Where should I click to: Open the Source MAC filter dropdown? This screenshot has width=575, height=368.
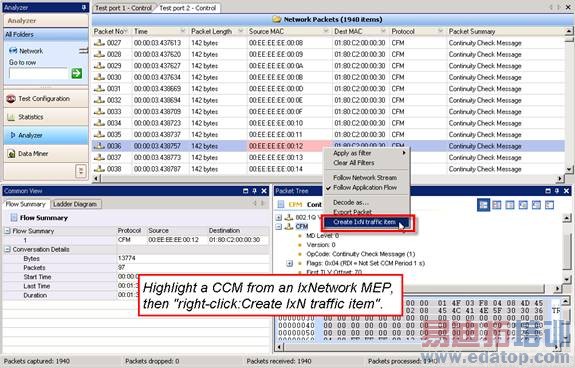326,31
